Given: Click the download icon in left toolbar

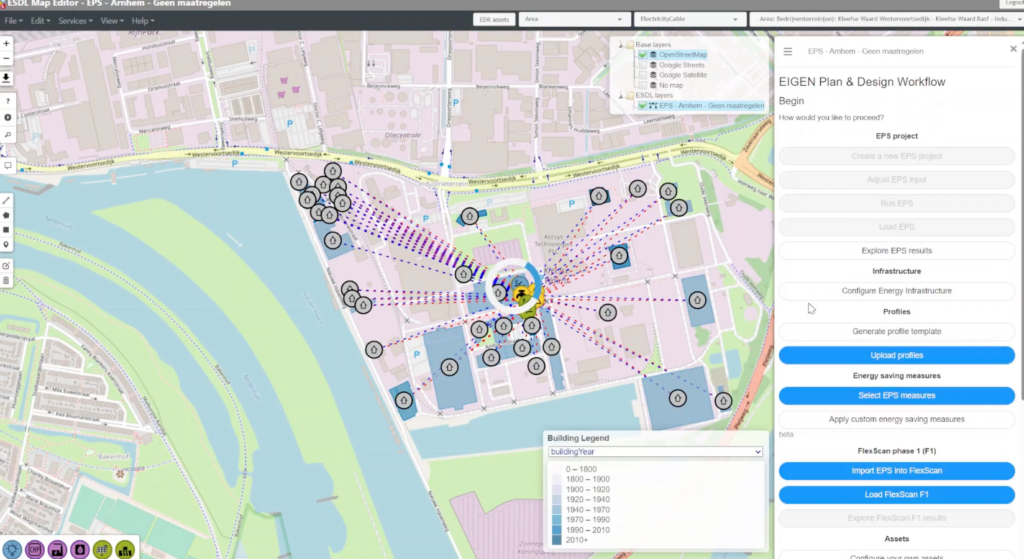Looking at the screenshot, I should click(7, 78).
